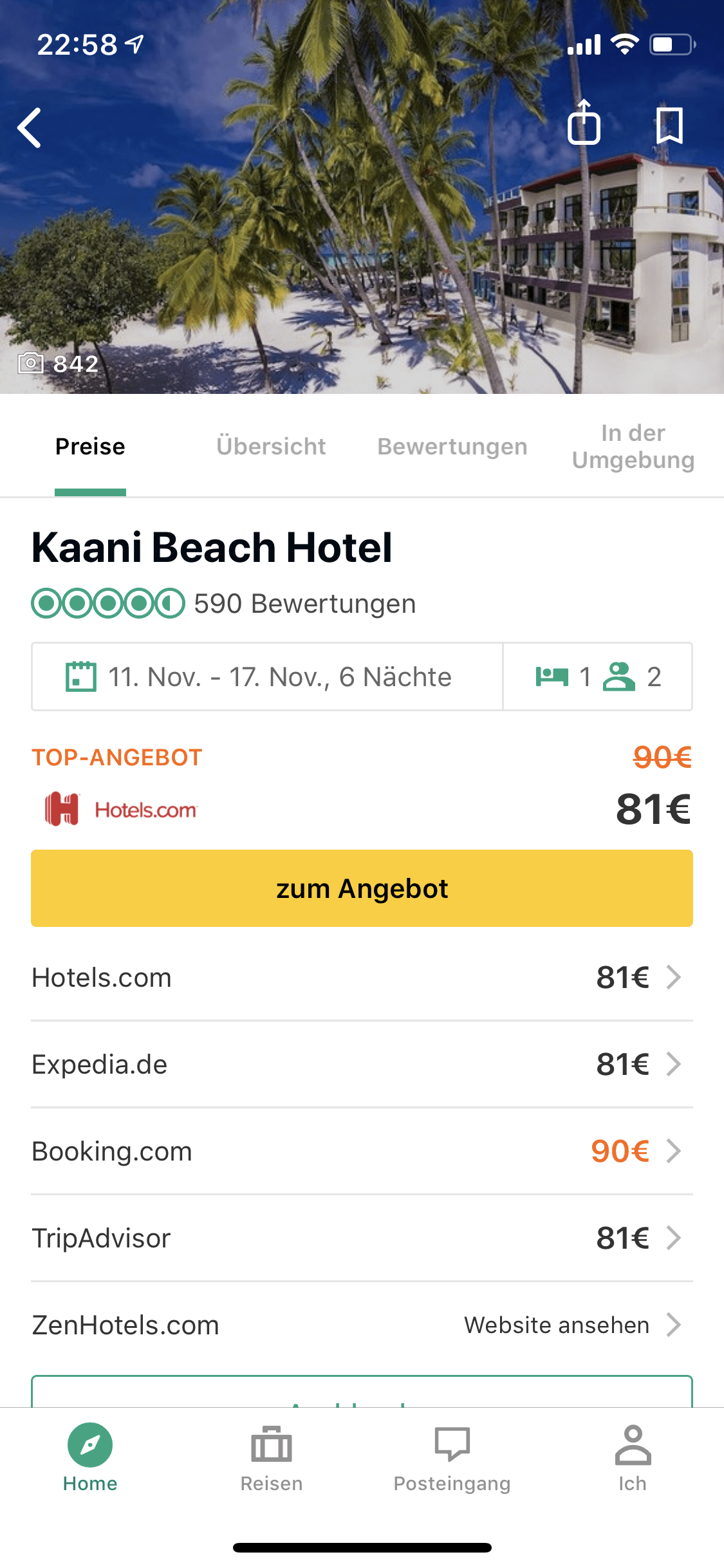724x1568 pixels.
Task: Open ZenHotels.com Website ansehen link
Action: (557, 1325)
